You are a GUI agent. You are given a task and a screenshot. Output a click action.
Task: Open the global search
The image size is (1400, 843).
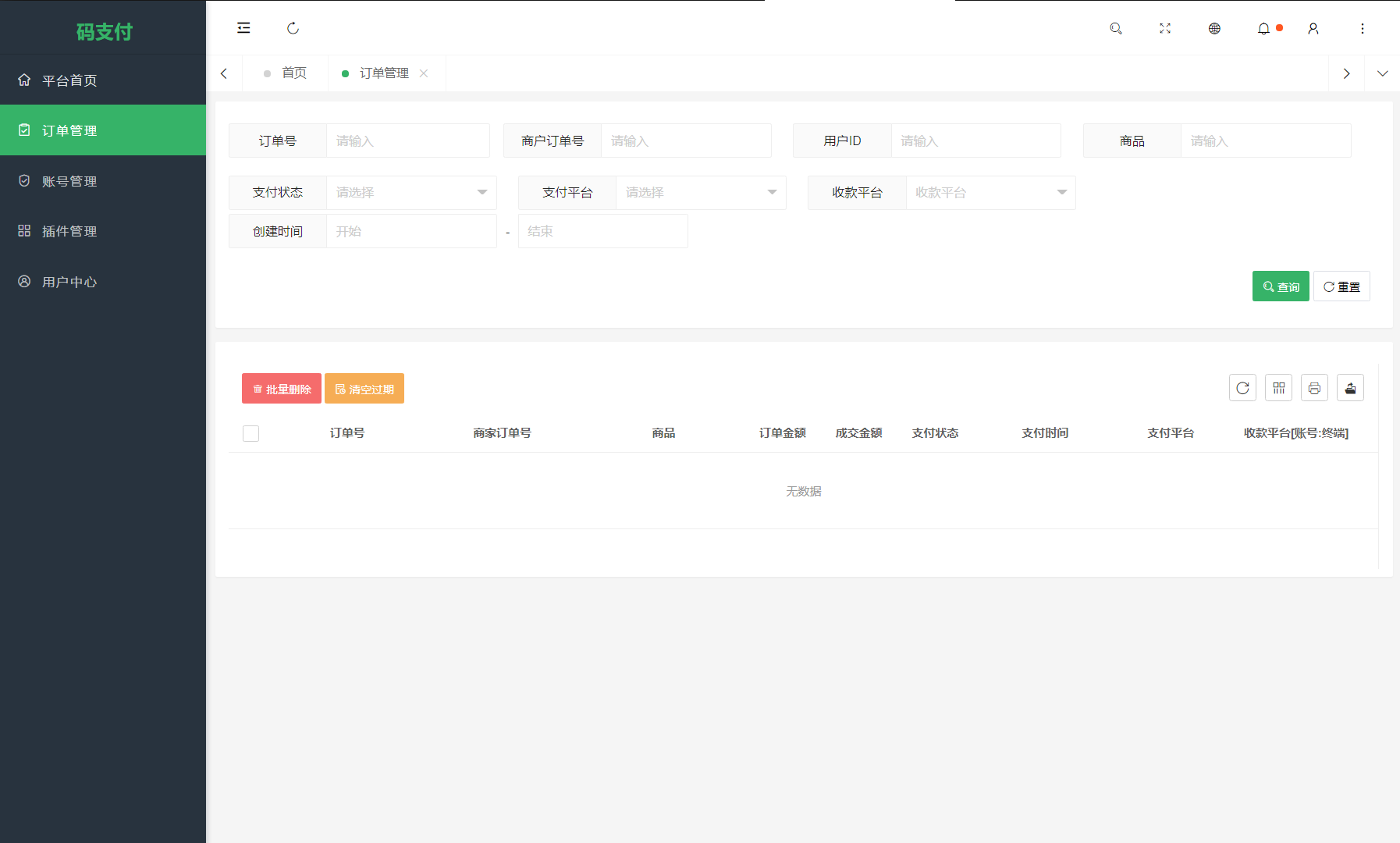tap(1116, 28)
